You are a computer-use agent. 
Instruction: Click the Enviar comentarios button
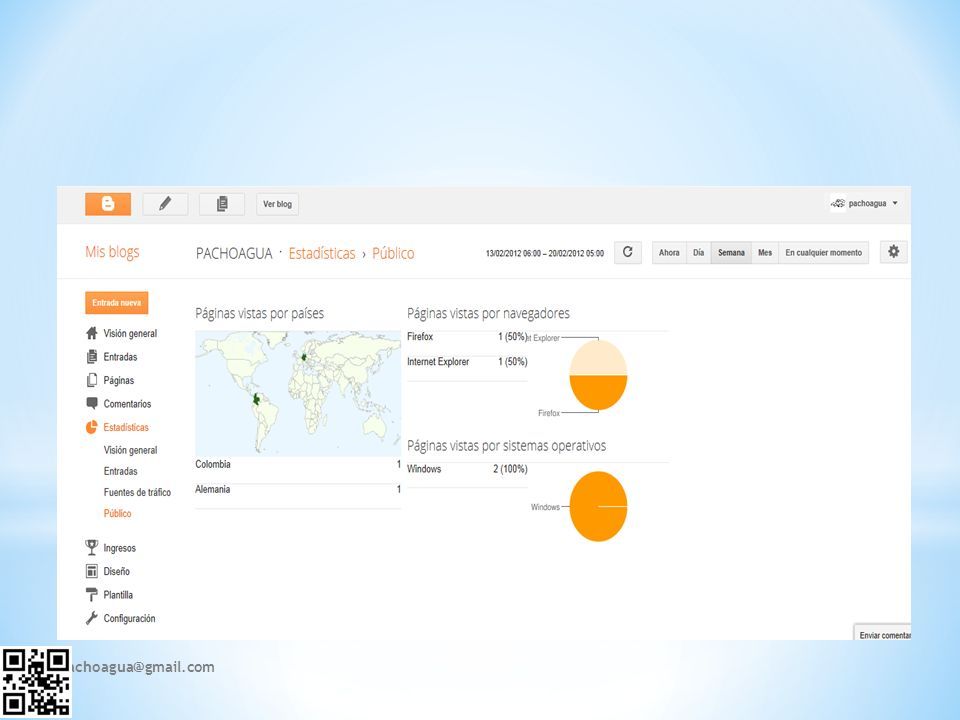[x=883, y=633]
